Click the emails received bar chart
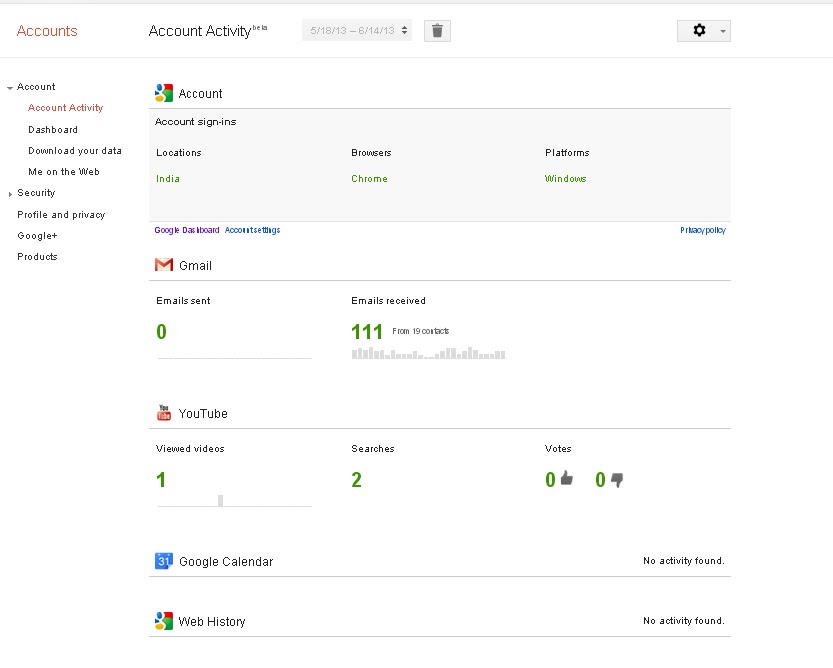Screen dimensions: 833x668 (427, 352)
